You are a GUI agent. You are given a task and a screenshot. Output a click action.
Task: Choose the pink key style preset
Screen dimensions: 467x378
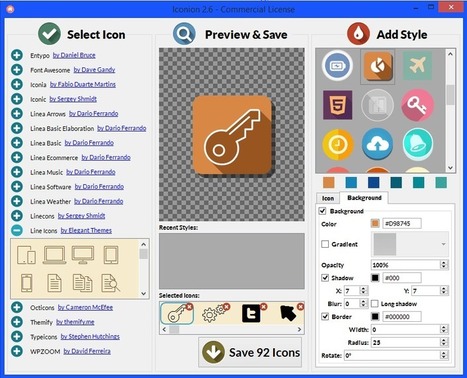pyautogui.click(x=417, y=105)
